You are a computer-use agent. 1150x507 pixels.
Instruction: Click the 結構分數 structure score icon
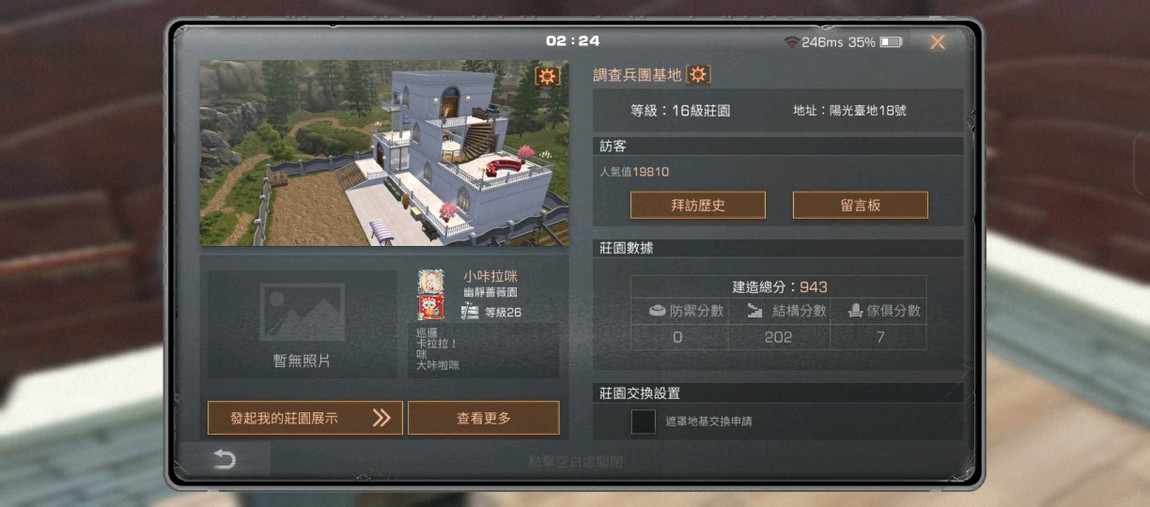755,311
